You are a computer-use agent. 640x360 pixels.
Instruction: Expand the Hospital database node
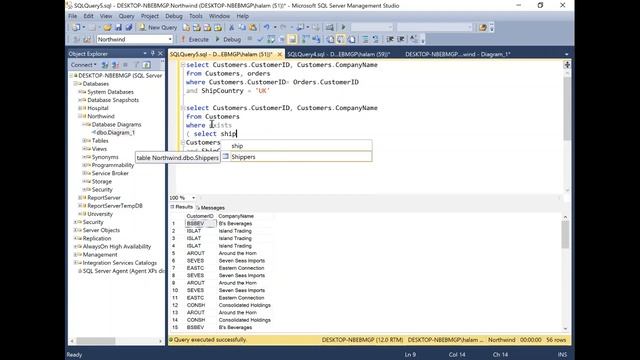(80, 108)
